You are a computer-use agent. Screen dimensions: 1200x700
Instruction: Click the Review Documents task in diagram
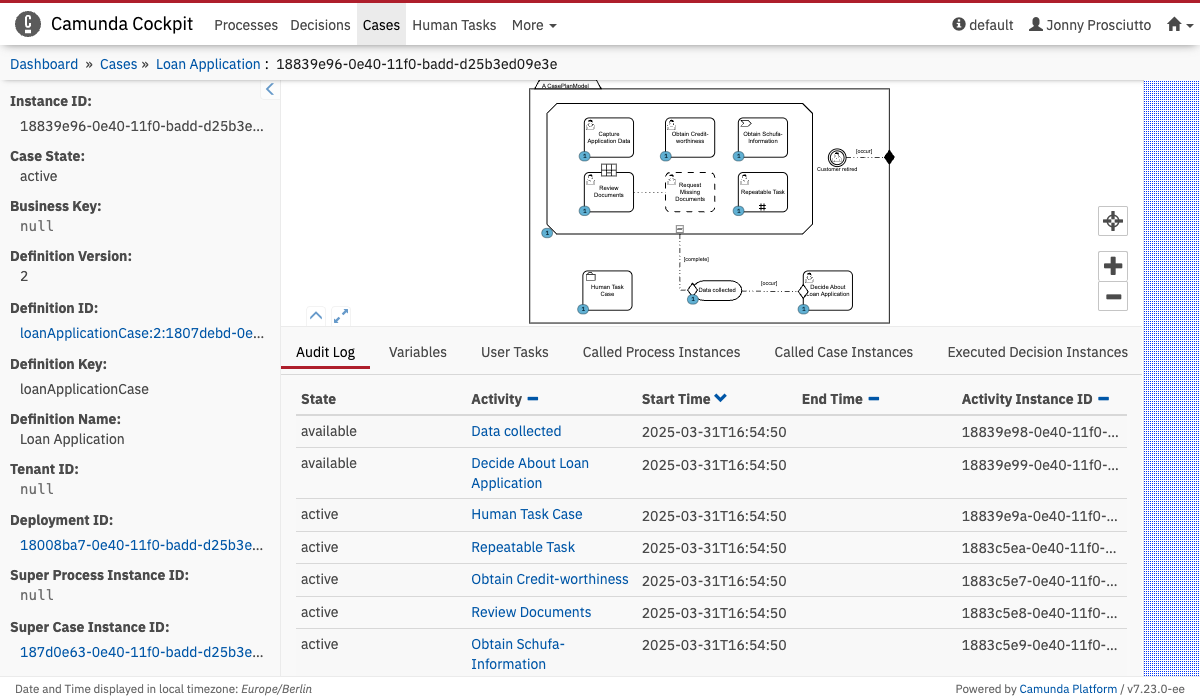[x=608, y=192]
